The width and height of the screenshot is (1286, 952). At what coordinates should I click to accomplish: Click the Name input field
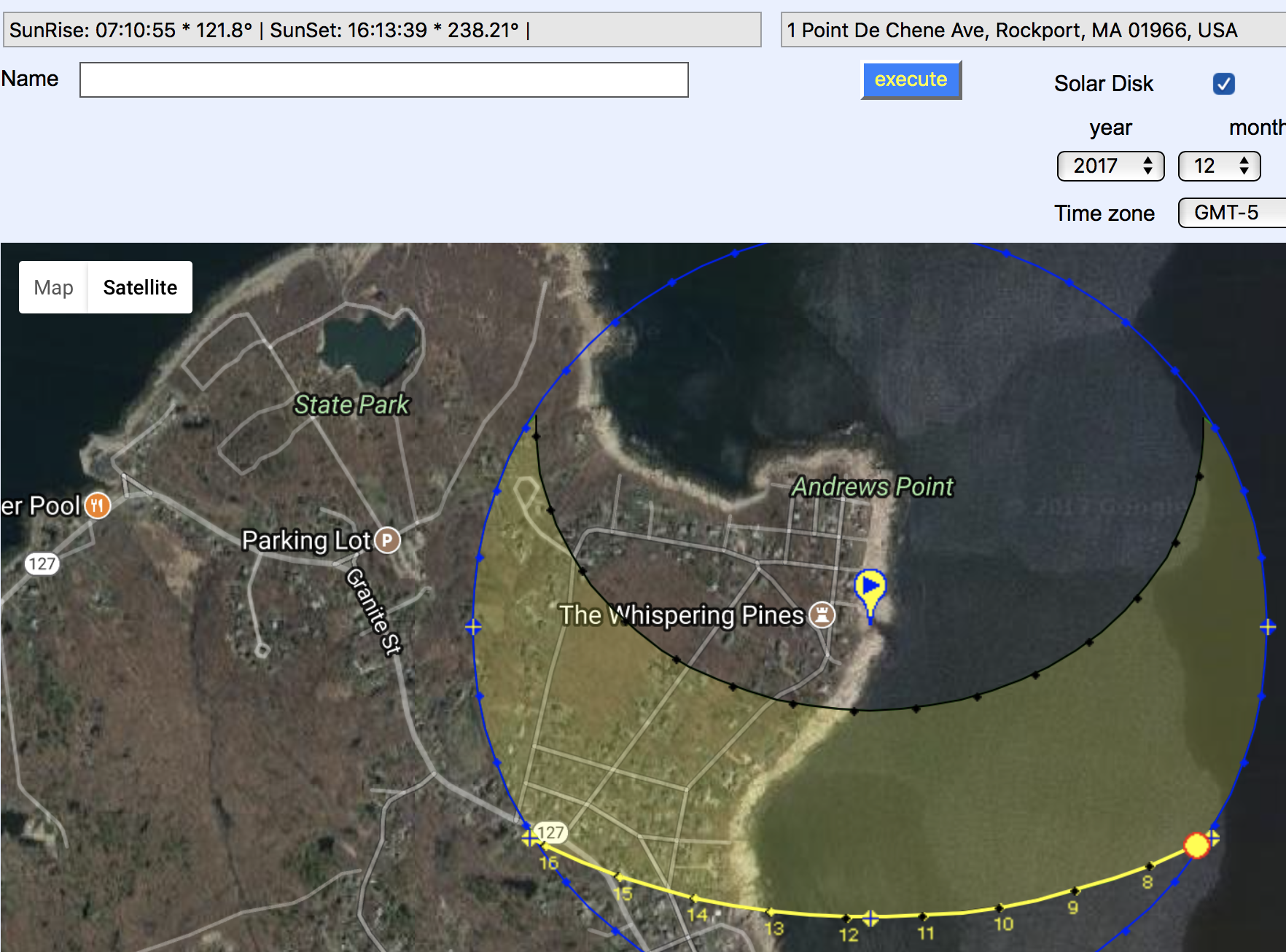[x=383, y=79]
